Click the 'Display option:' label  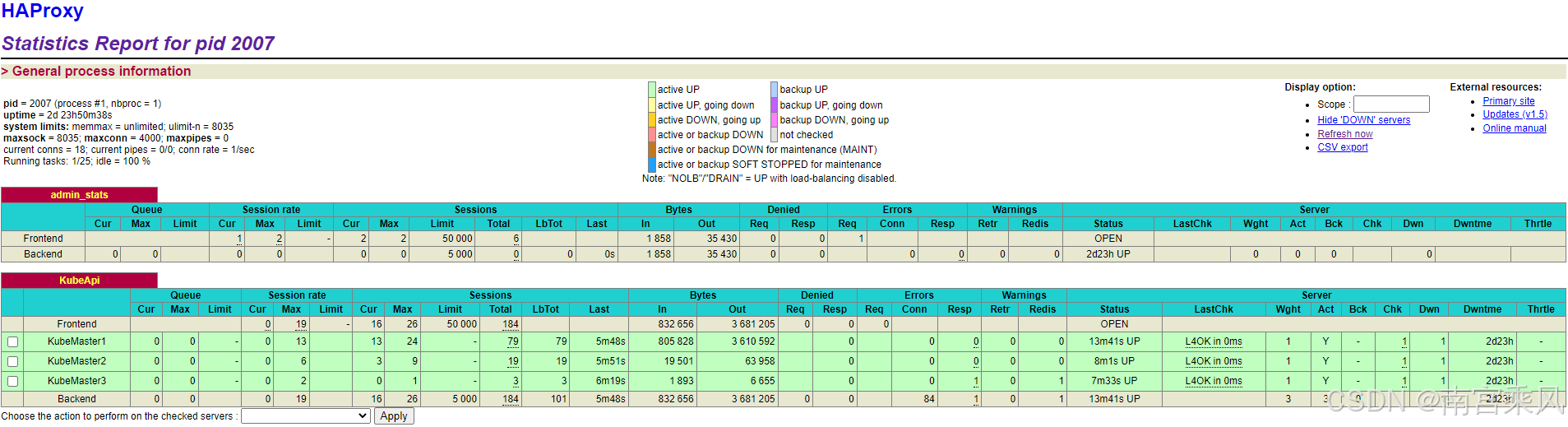[1320, 87]
